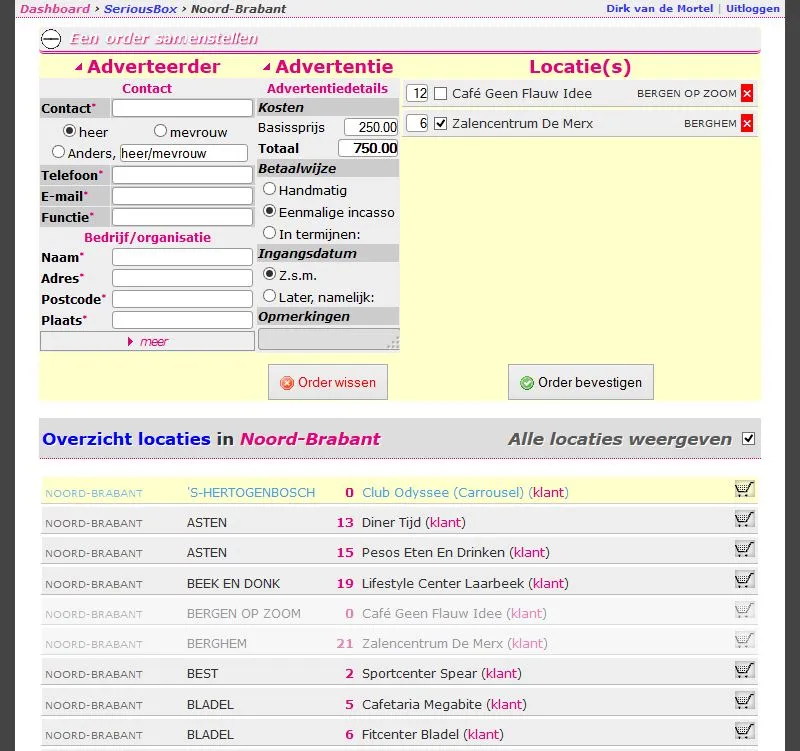Screen dimensions: 800x751
Task: Choose 'In termijnen' payment option
Action: click(x=269, y=233)
